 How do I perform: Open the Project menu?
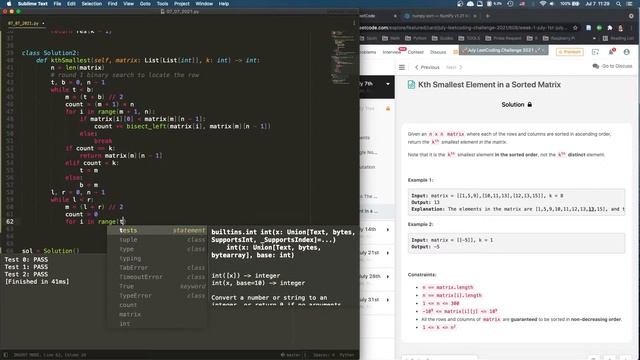click(182, 4)
